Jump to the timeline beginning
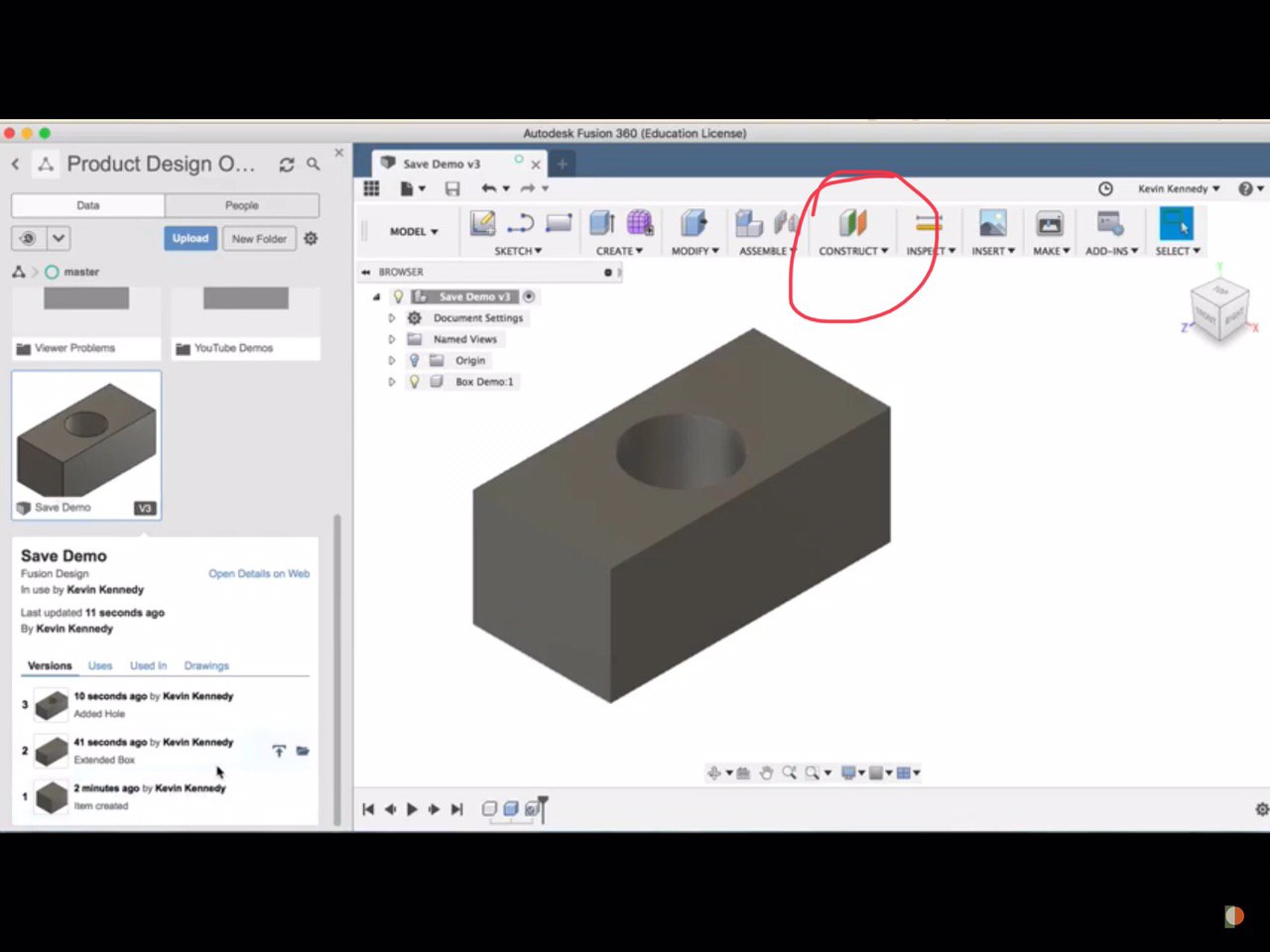This screenshot has width=1270, height=952. click(368, 809)
